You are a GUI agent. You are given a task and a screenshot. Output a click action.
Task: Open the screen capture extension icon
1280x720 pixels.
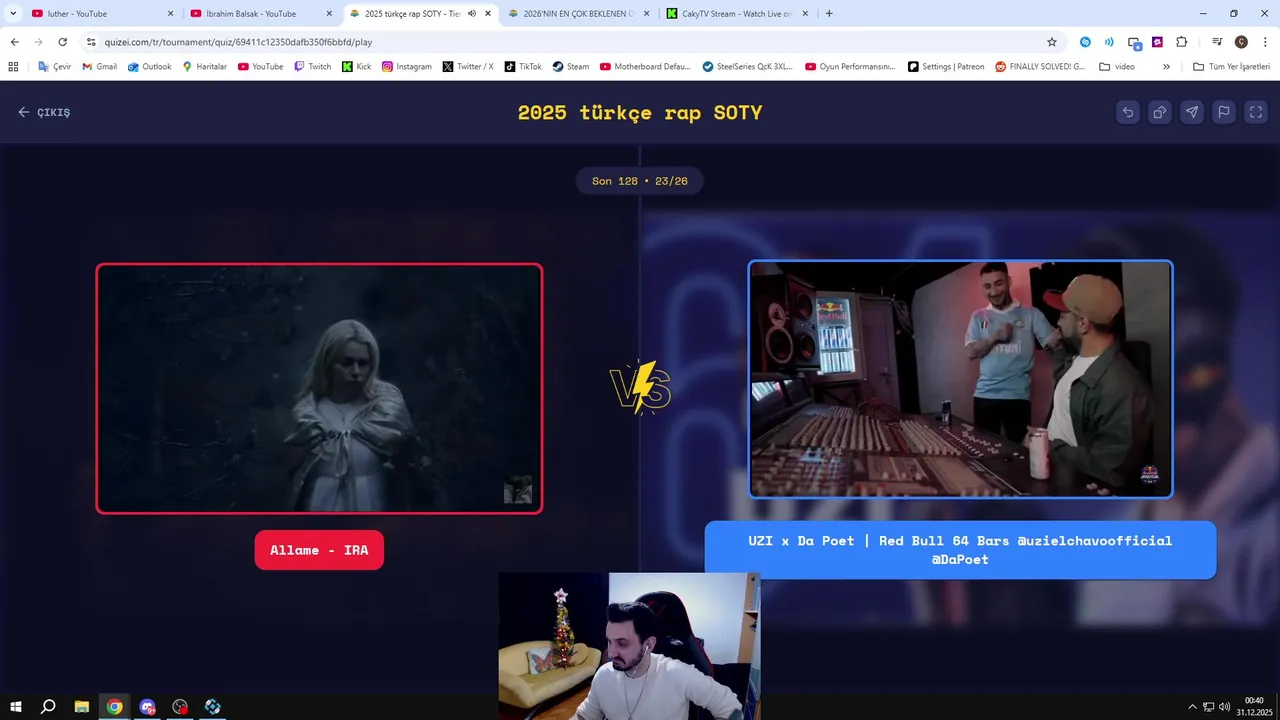tap(1134, 42)
